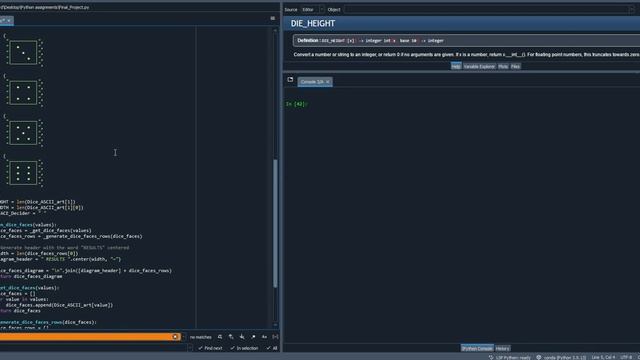
Task: Open find field history dropdown
Action: [184, 337]
